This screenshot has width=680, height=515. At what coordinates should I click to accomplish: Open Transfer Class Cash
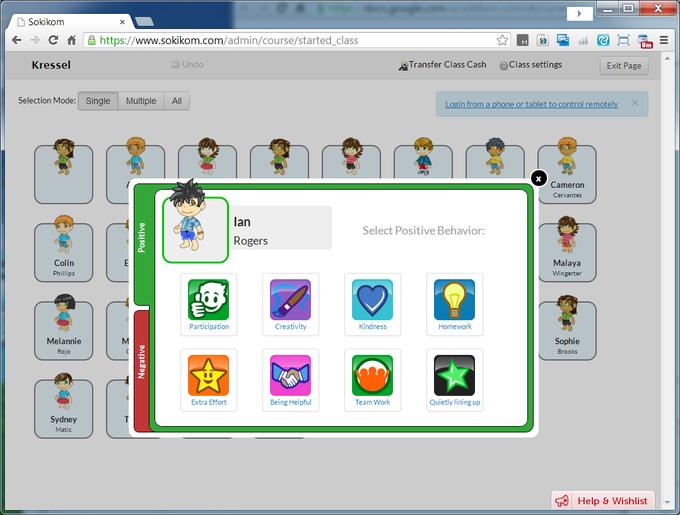coord(442,65)
